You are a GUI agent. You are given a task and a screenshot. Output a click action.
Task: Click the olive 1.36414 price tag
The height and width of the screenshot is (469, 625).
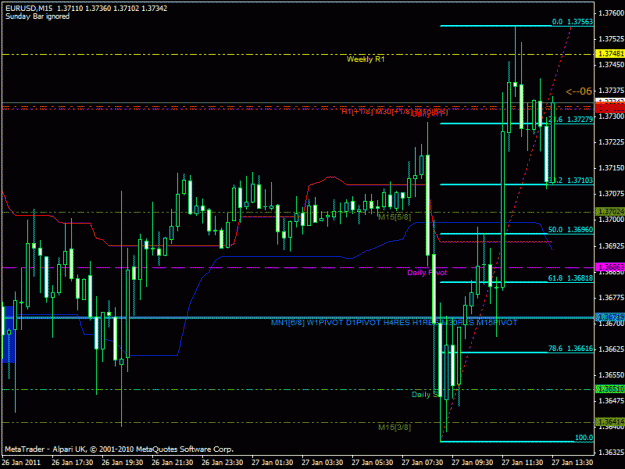point(611,422)
